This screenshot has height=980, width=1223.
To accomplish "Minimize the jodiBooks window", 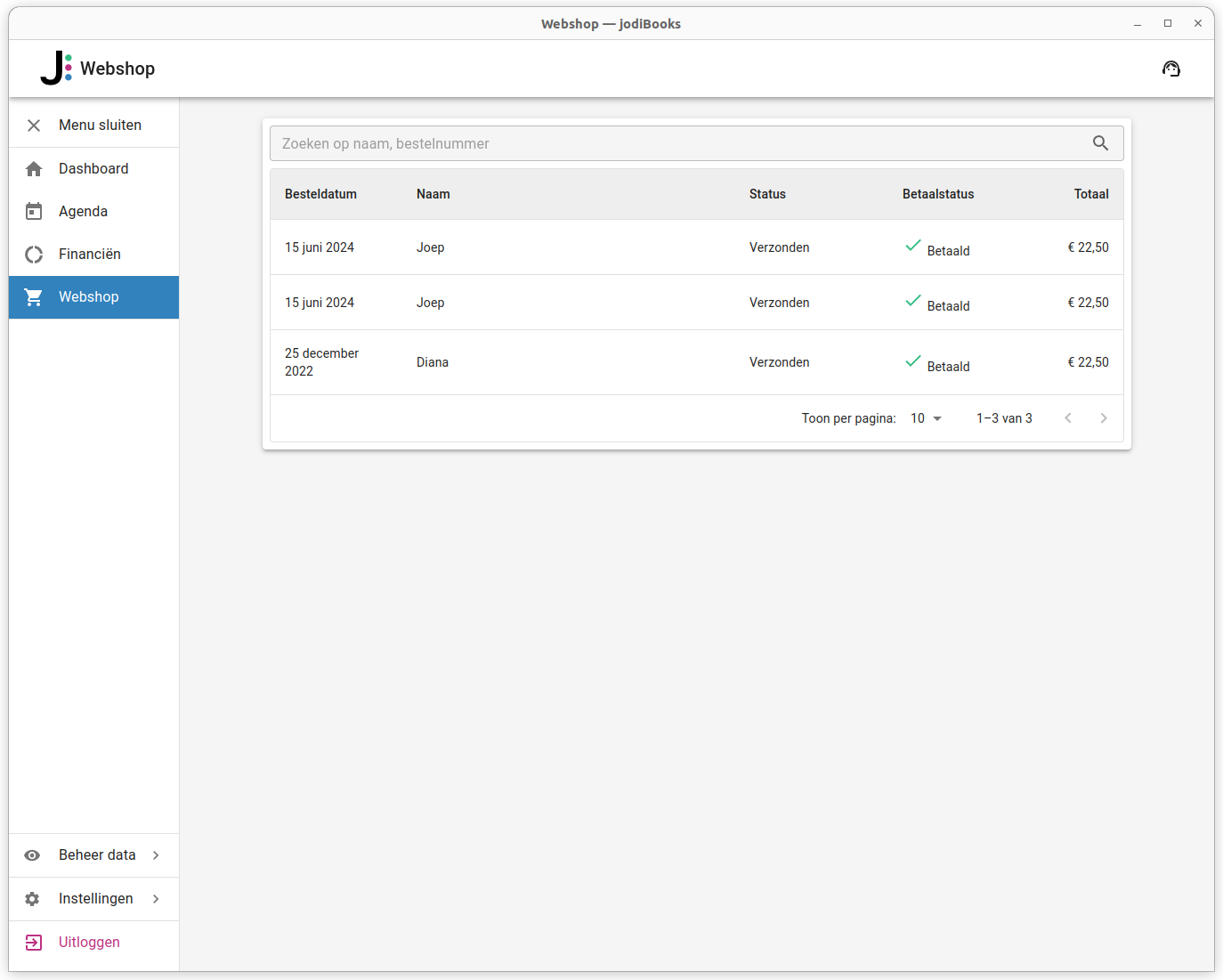I will pos(1138,24).
